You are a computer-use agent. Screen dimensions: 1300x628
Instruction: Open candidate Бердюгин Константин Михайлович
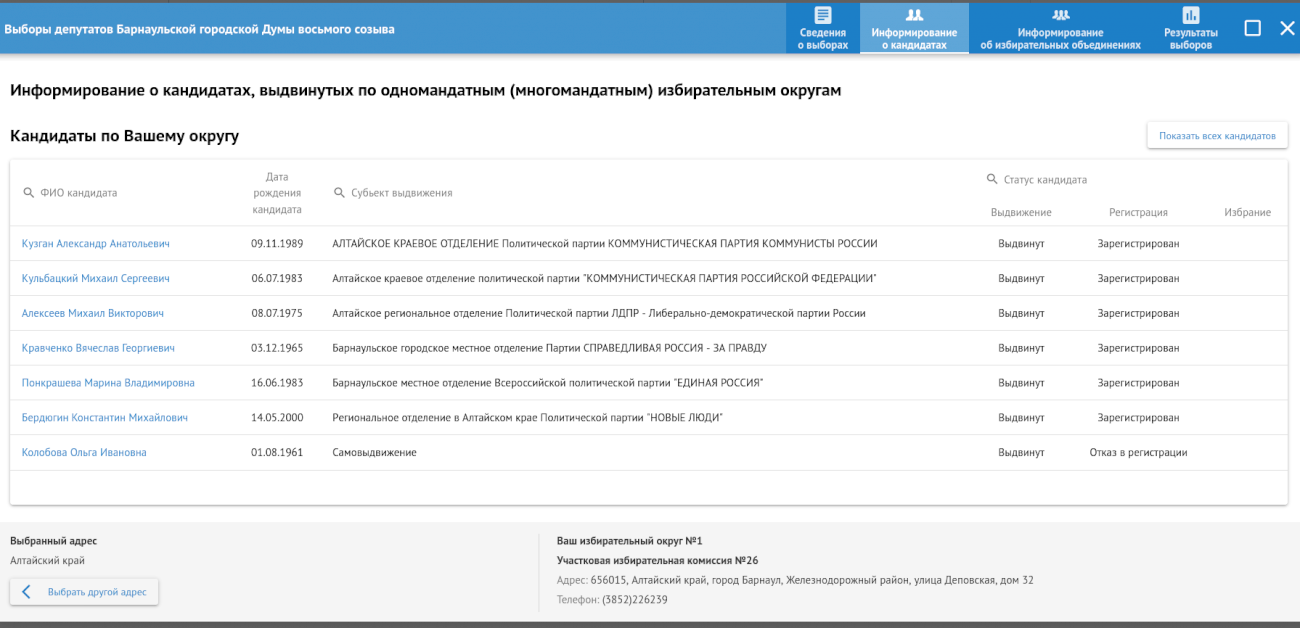tap(105, 418)
